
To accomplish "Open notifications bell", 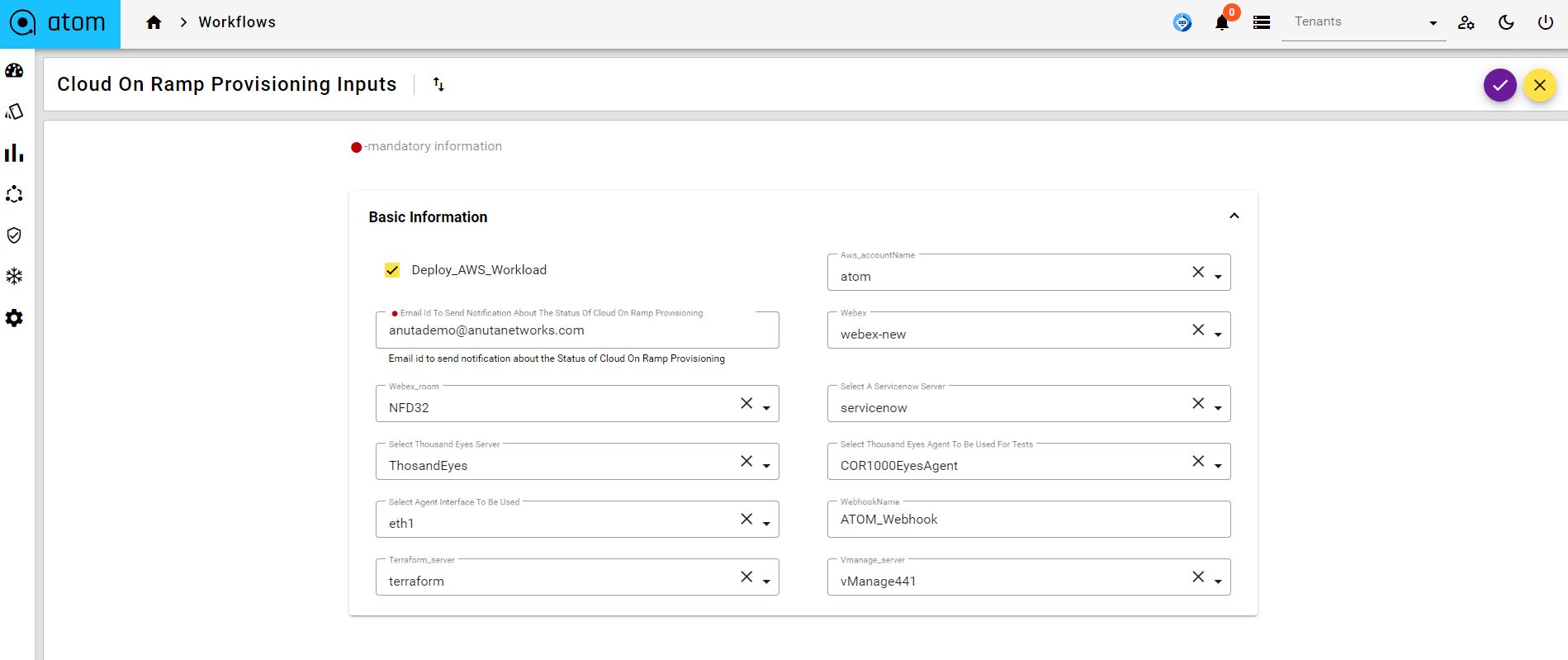I will click(x=1222, y=23).
